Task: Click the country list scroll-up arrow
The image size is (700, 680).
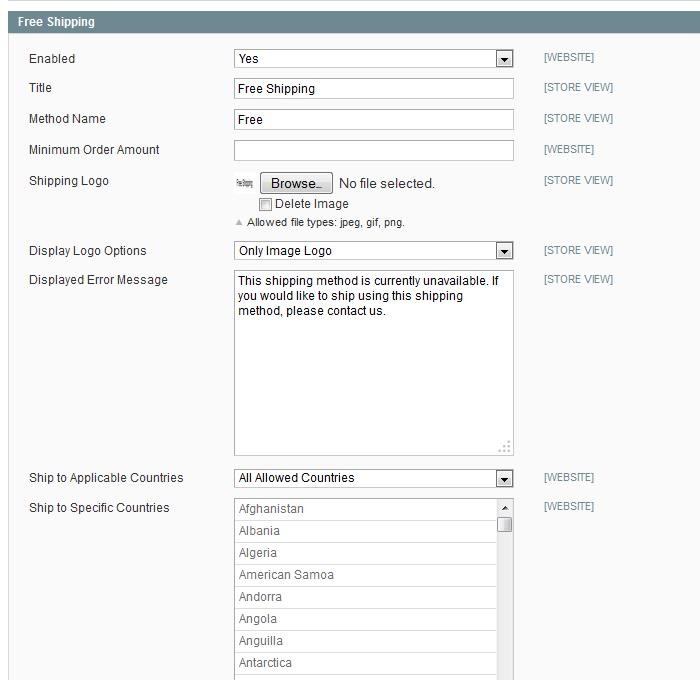Action: (x=505, y=508)
